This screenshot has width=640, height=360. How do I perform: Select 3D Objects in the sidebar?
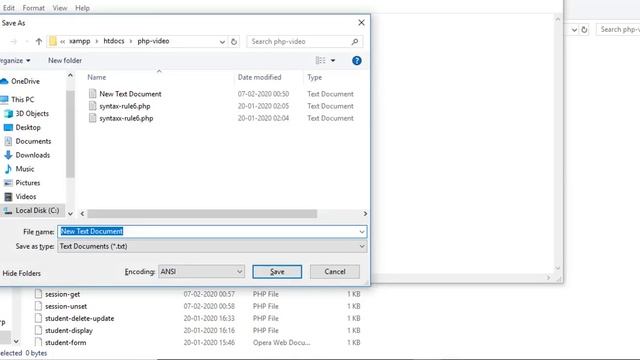(32, 113)
